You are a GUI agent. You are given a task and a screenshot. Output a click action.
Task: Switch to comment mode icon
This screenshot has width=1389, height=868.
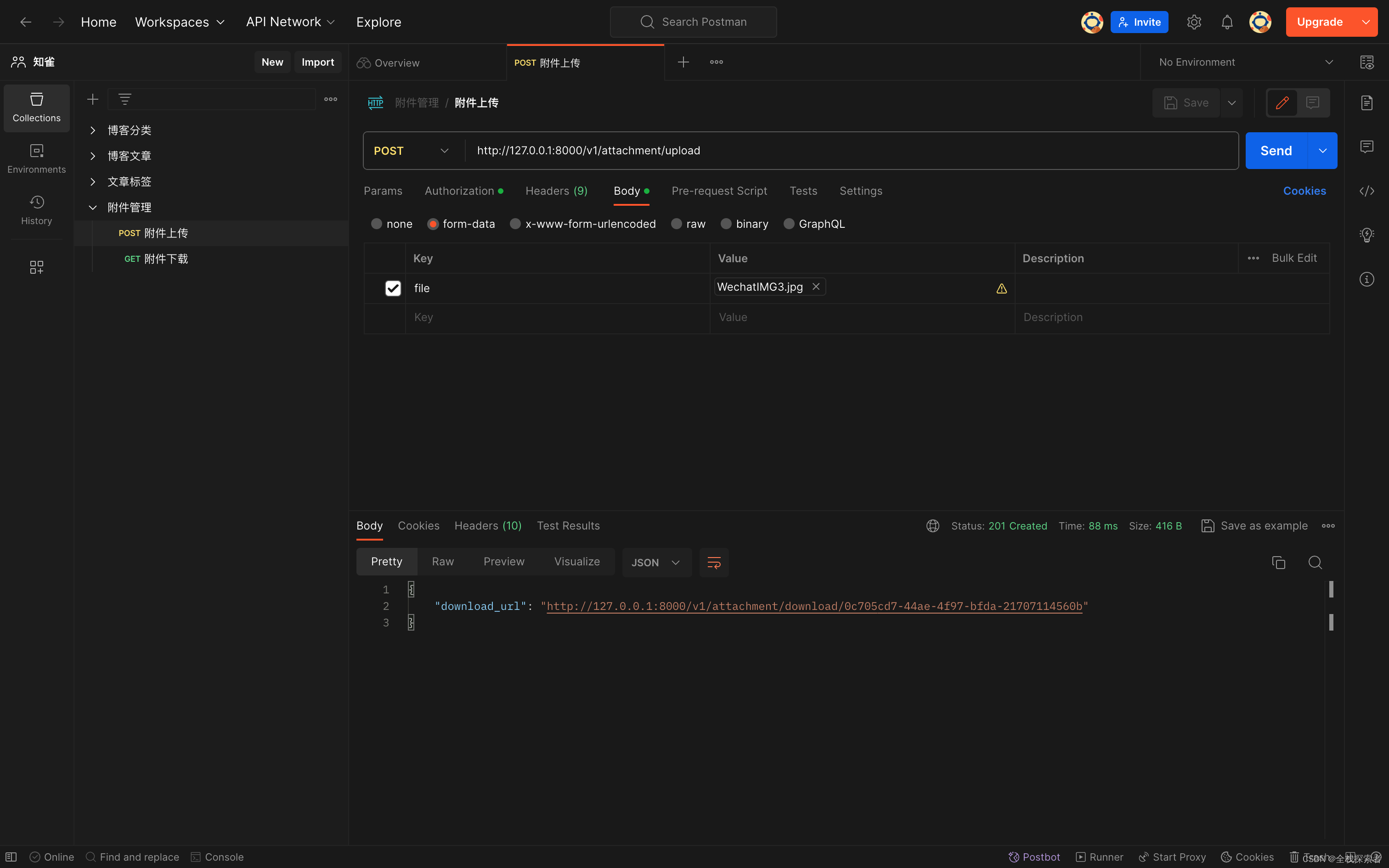1313,103
